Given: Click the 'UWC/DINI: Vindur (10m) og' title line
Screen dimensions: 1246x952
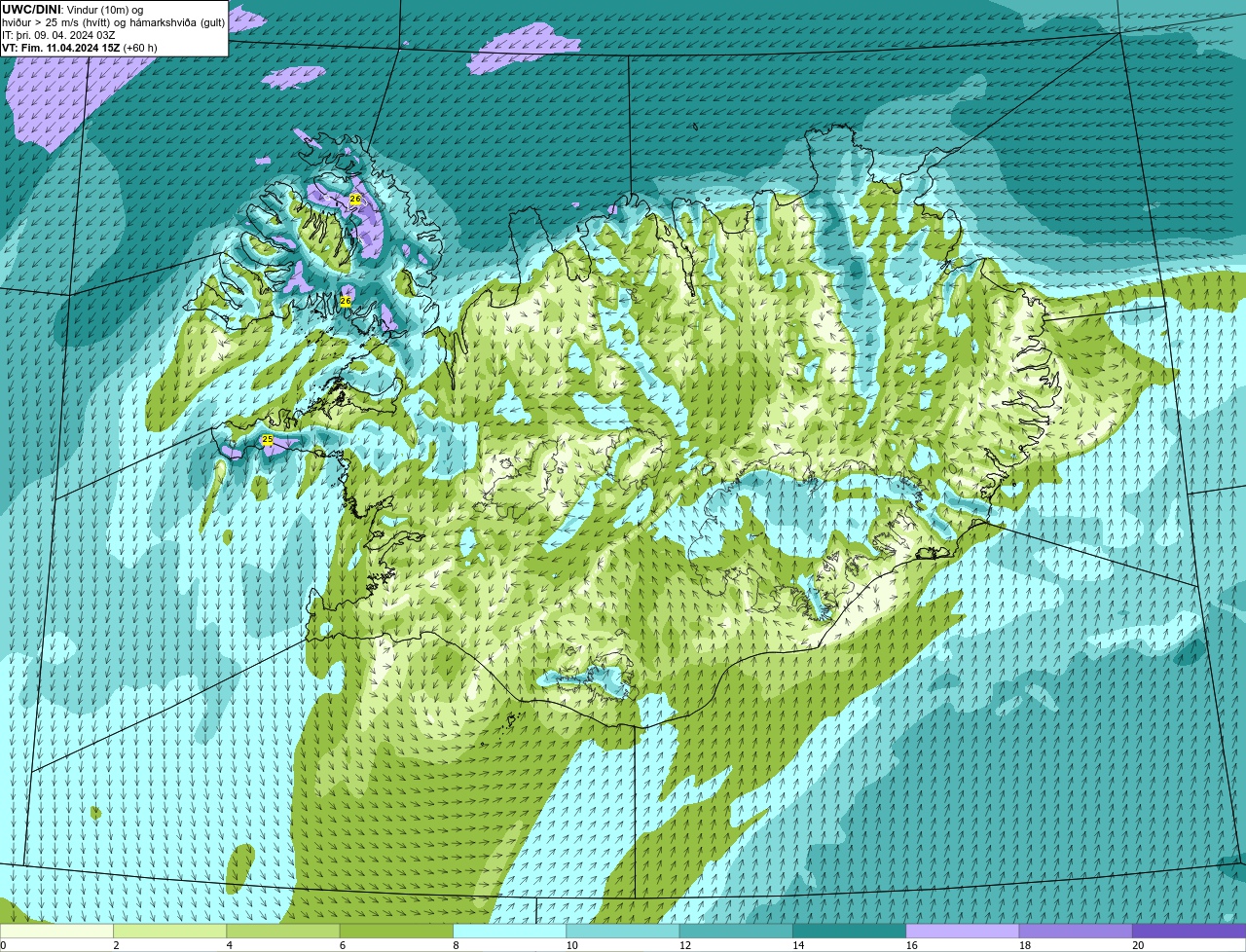Looking at the screenshot, I should click(x=73, y=10).
